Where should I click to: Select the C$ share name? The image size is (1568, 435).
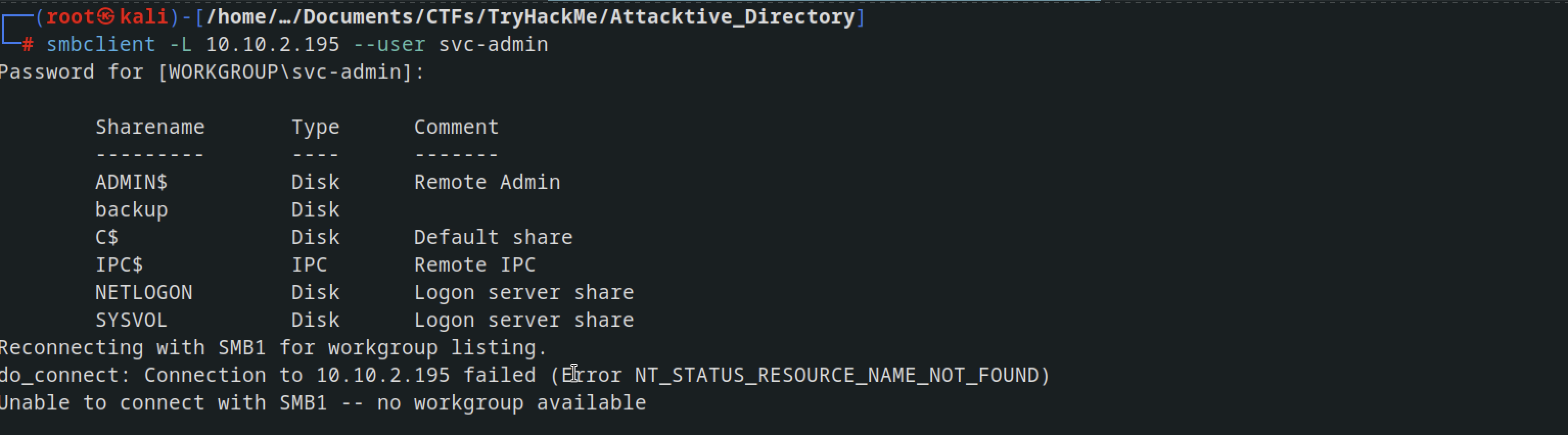[x=107, y=237]
